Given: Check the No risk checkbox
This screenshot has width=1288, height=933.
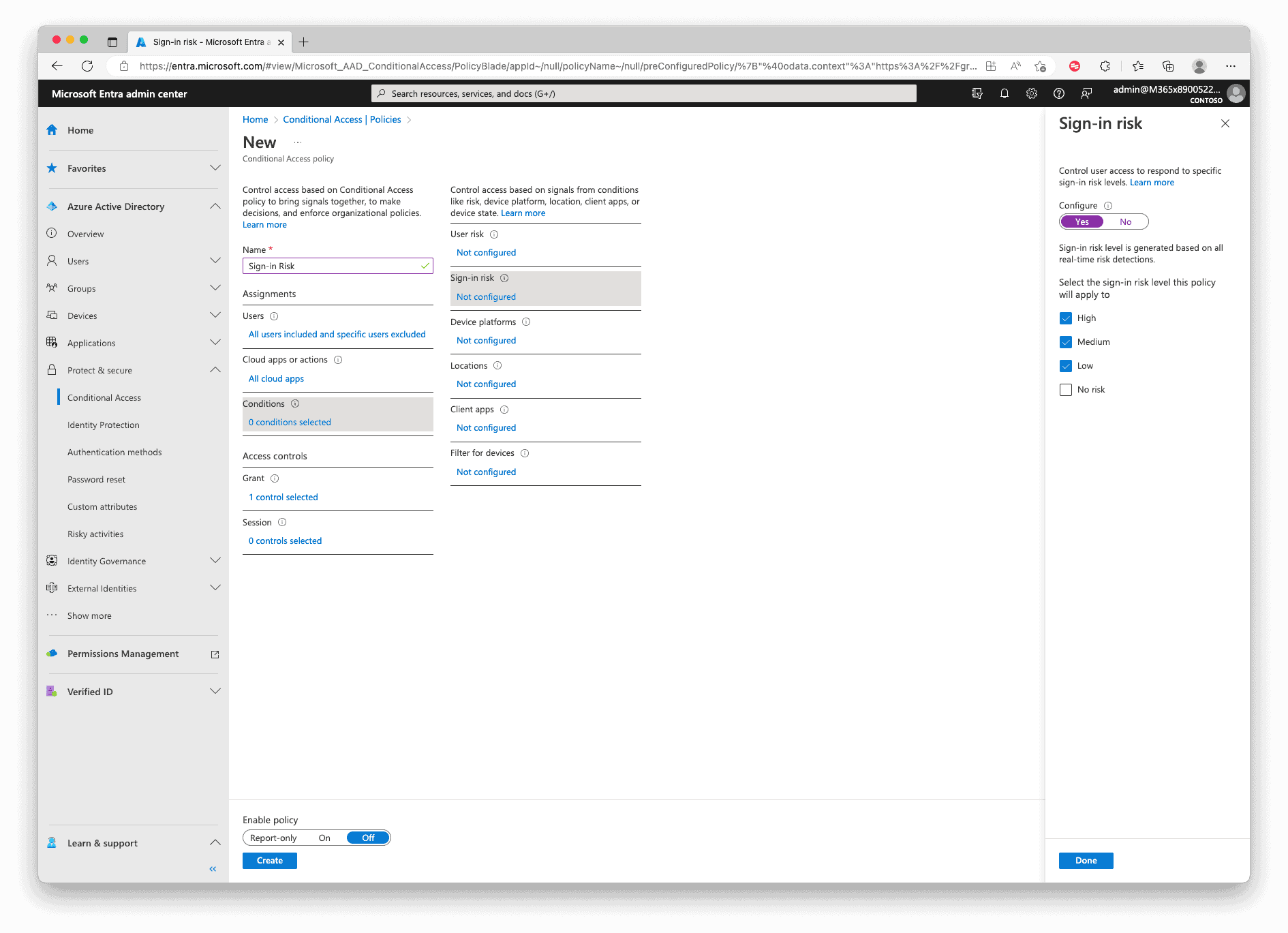Looking at the screenshot, I should tap(1066, 390).
